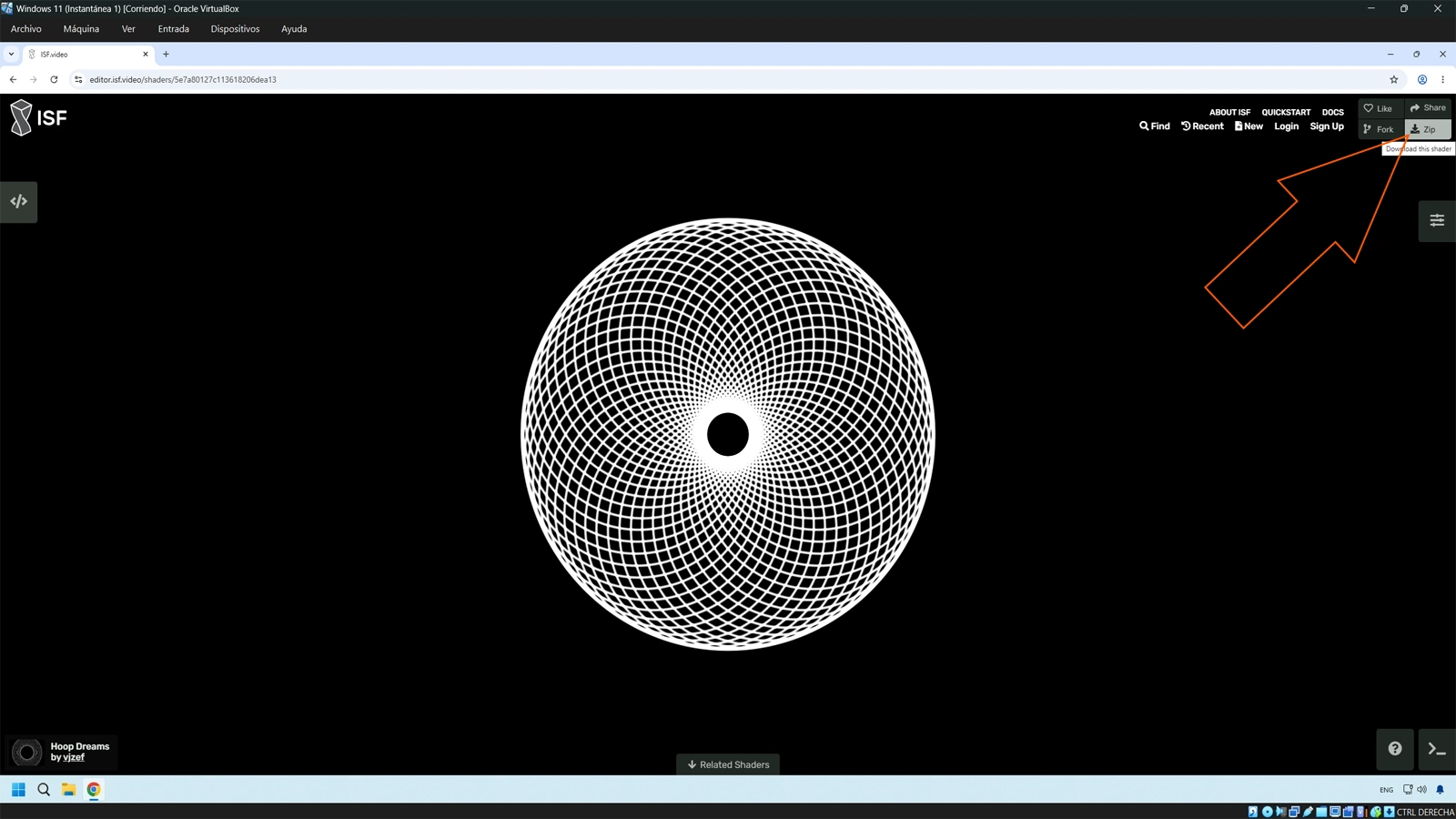Click VirtualBox keyboard capture arrow icon
Viewport: 1456px width, 819px height.
[1389, 811]
